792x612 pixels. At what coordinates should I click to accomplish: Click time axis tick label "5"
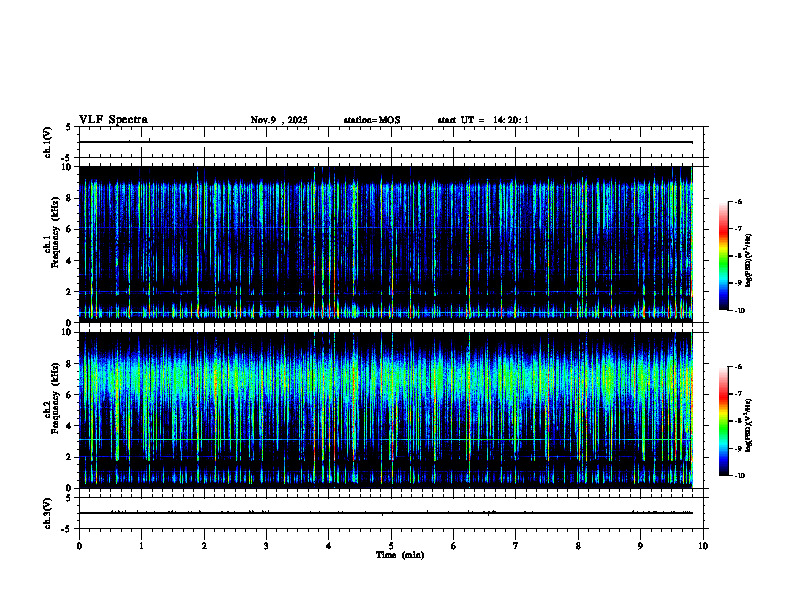[x=391, y=546]
